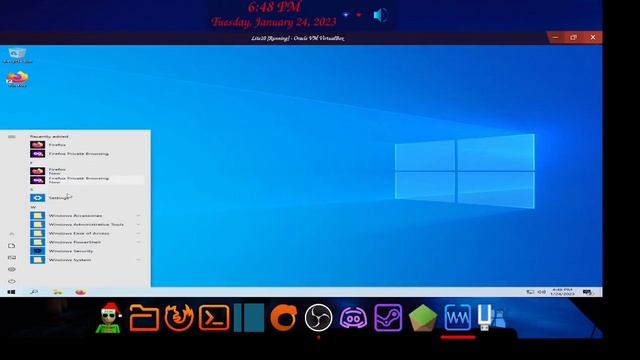Click network icon in guest system tray

(530, 292)
